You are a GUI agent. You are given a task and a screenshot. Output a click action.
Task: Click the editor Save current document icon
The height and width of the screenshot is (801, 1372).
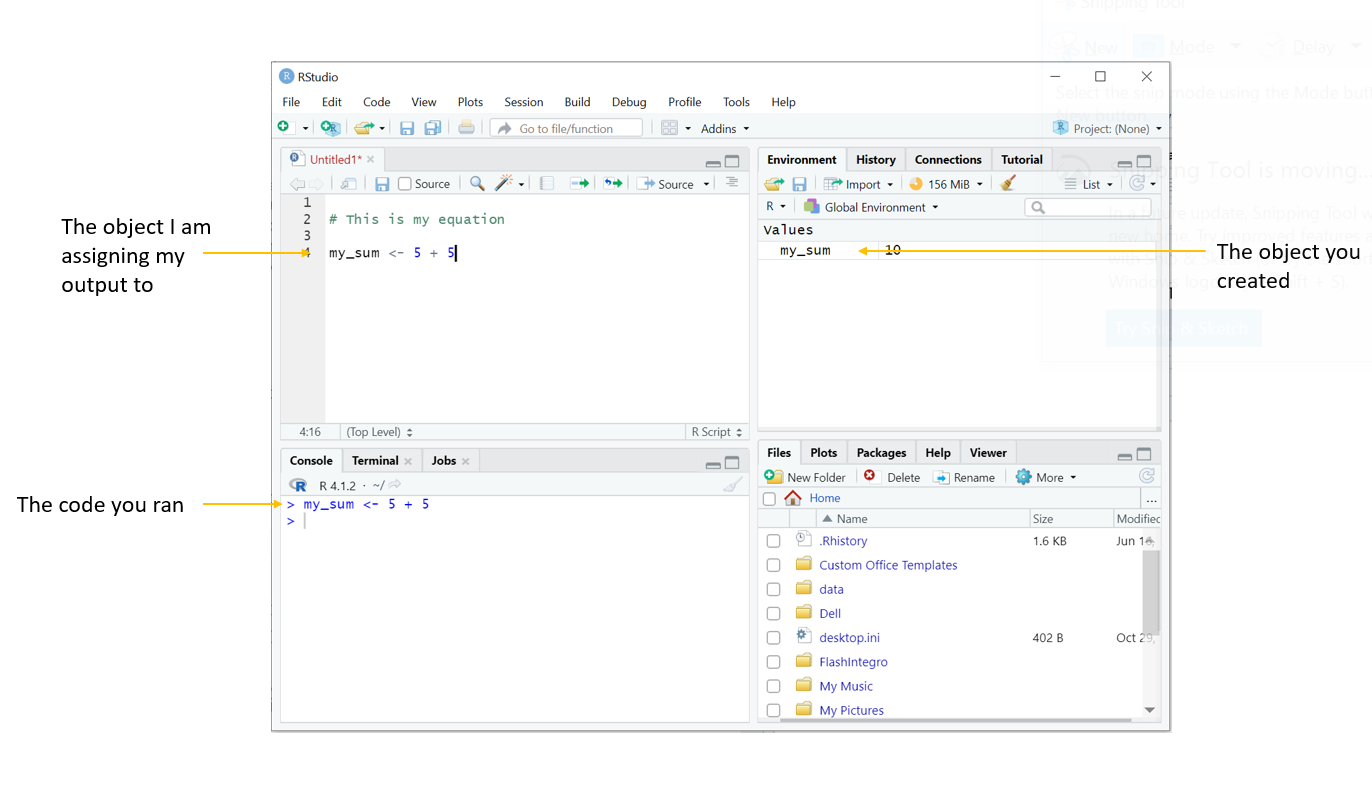click(x=382, y=184)
